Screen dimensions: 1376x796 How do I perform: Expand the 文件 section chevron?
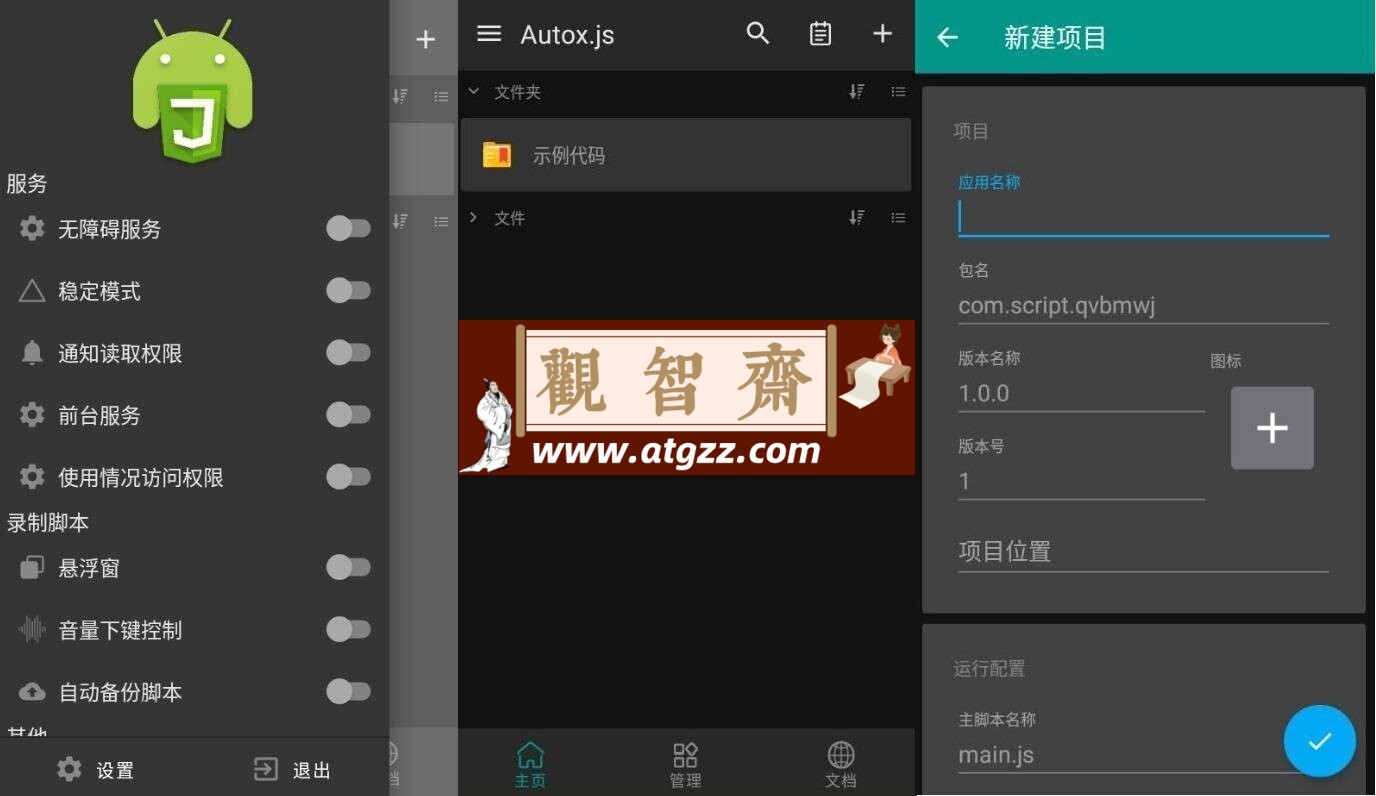(x=474, y=218)
